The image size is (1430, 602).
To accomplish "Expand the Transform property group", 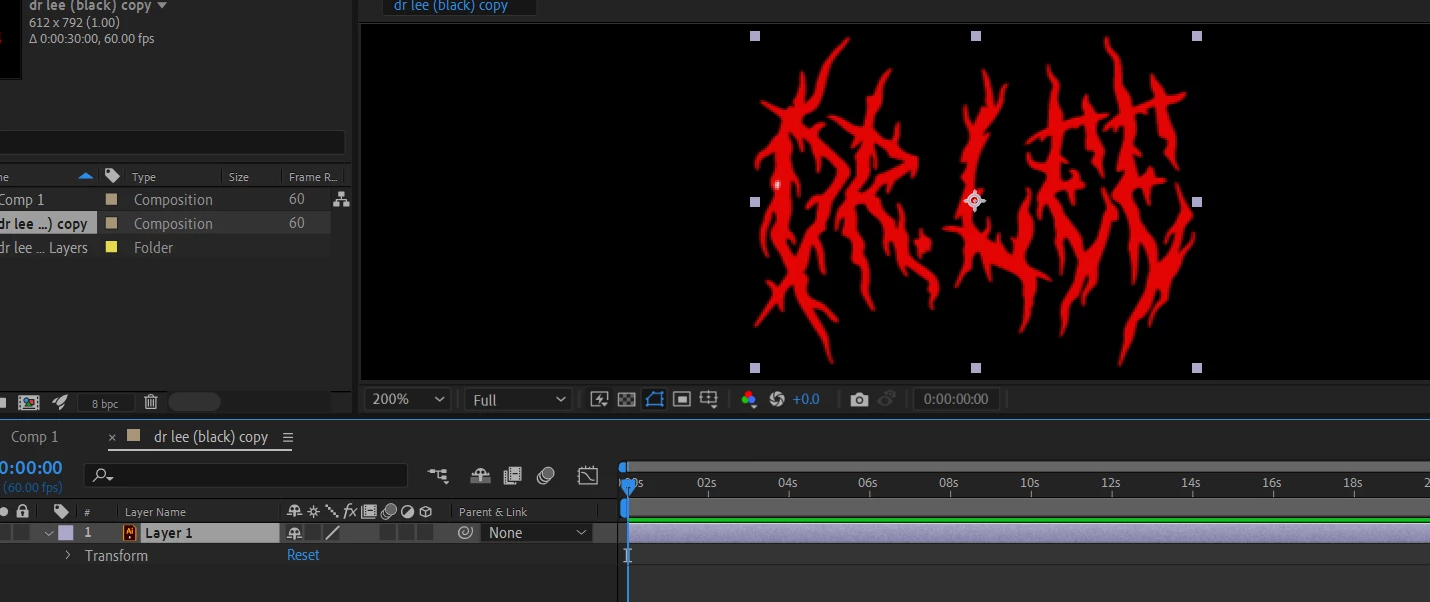I will tap(68, 555).
